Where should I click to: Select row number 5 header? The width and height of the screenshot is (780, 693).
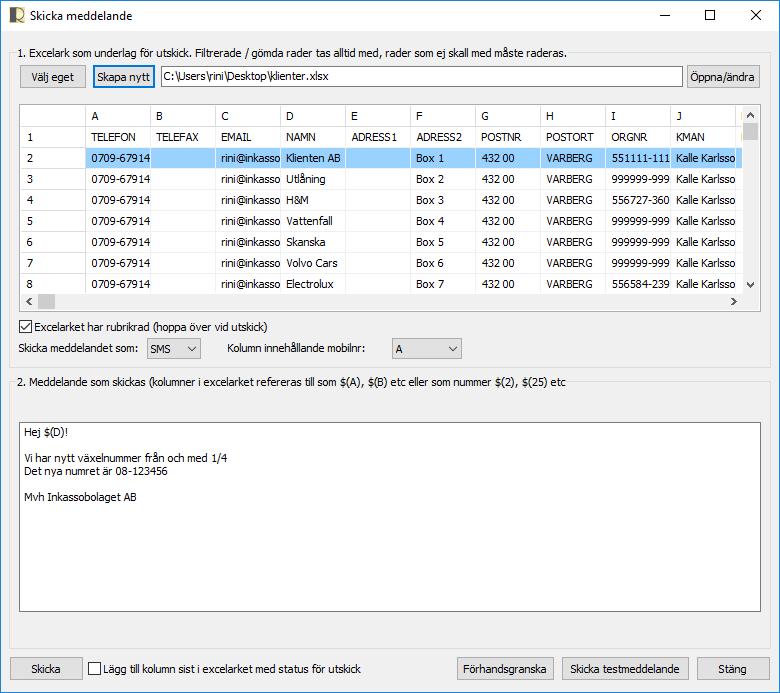(x=53, y=221)
